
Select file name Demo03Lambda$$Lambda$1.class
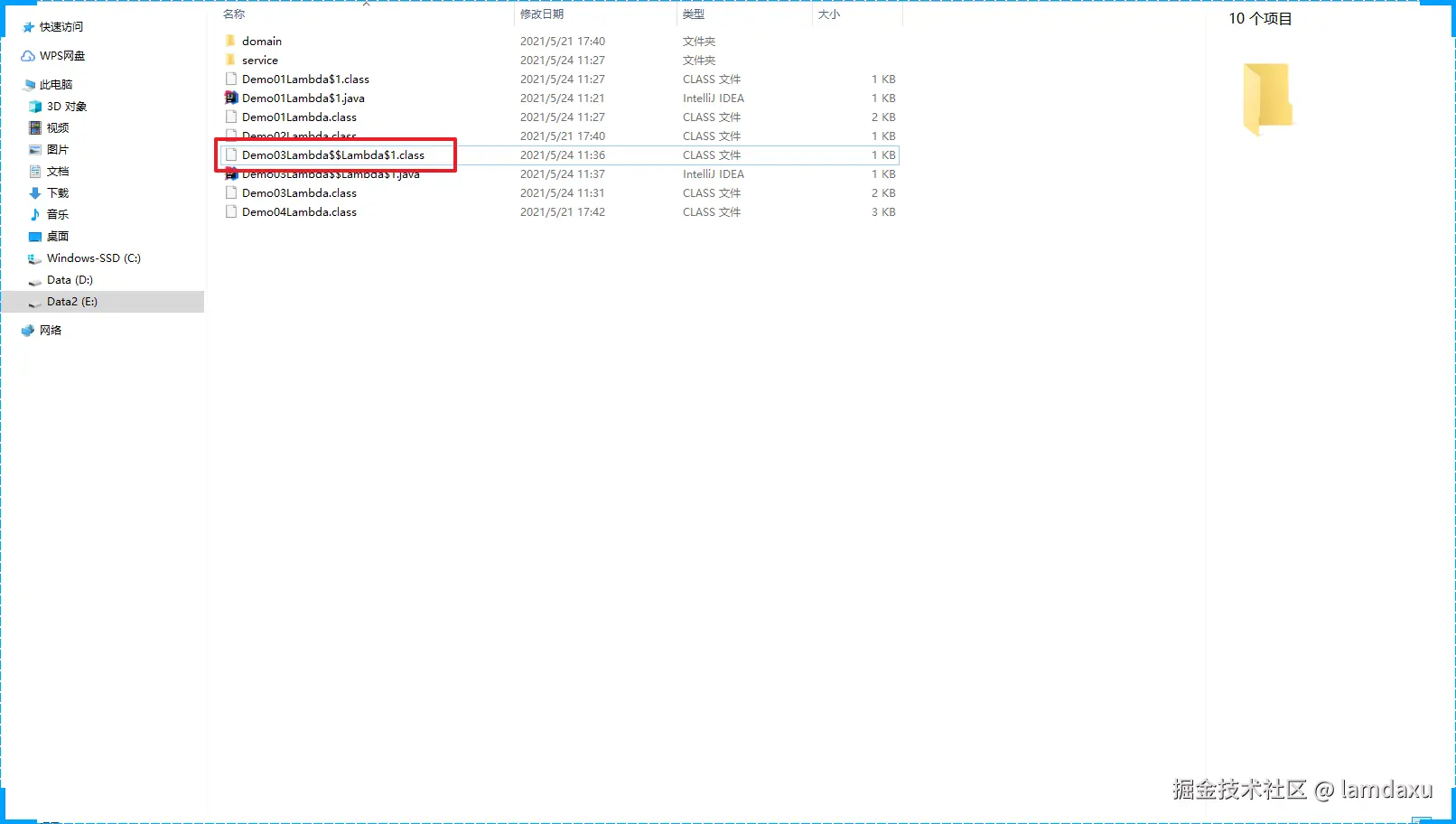pos(333,155)
